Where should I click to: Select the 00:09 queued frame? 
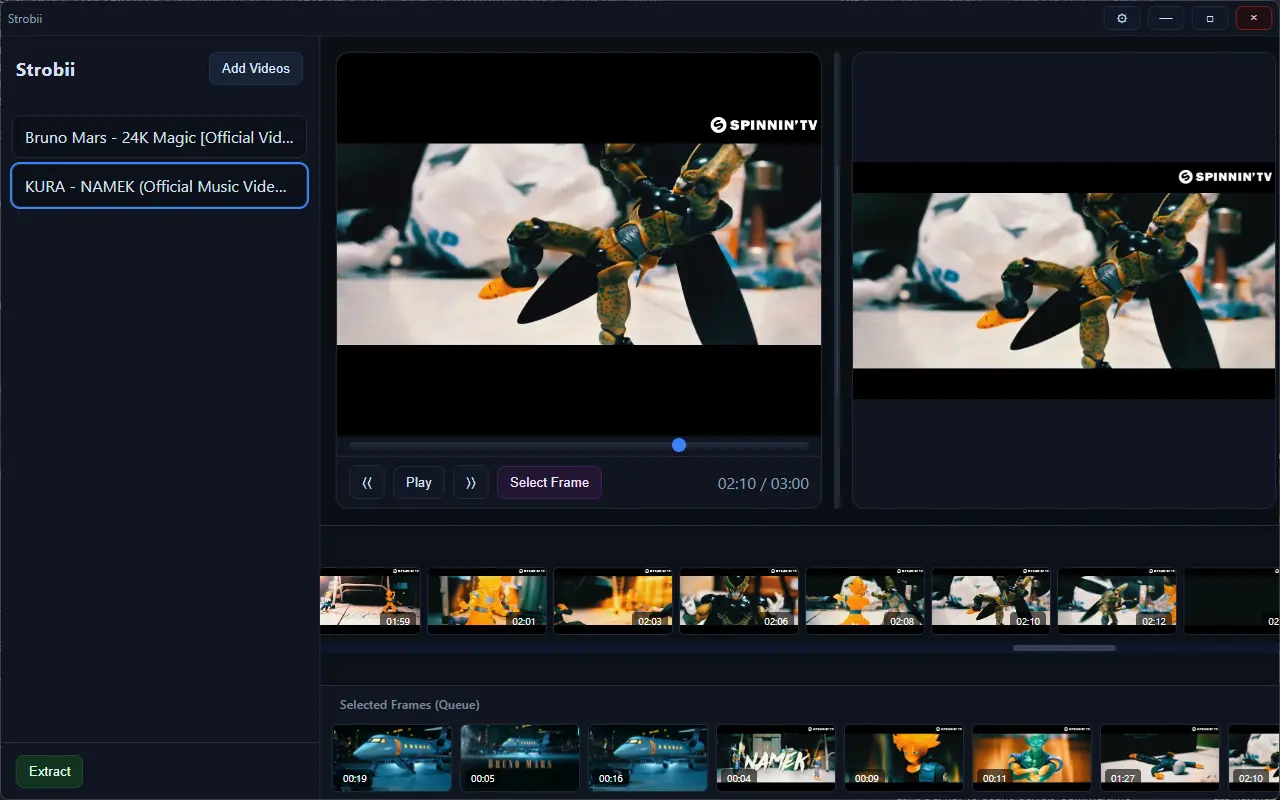click(x=904, y=758)
